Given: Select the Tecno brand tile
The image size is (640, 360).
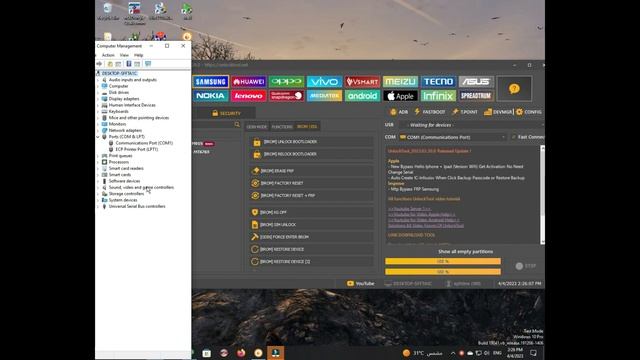Looking at the screenshot, I should (438, 82).
